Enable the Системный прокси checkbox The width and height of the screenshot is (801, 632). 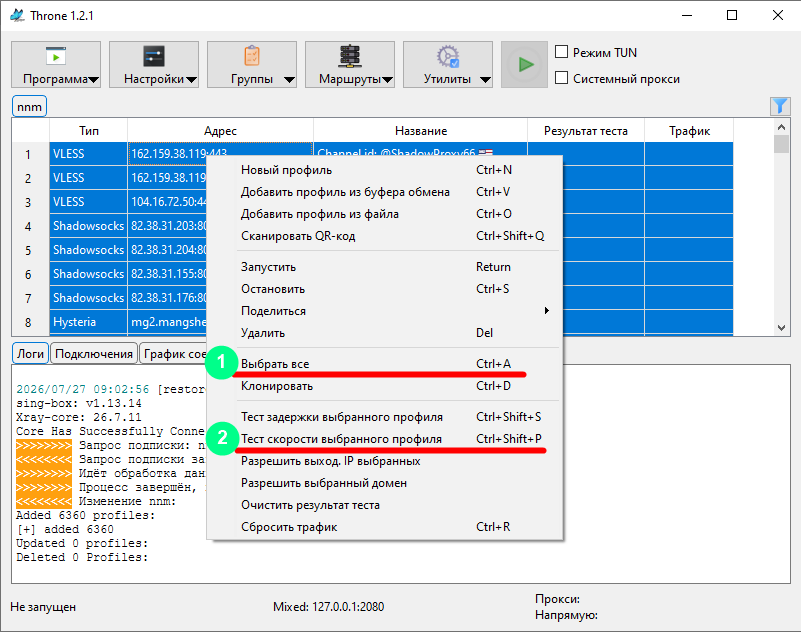pos(561,78)
